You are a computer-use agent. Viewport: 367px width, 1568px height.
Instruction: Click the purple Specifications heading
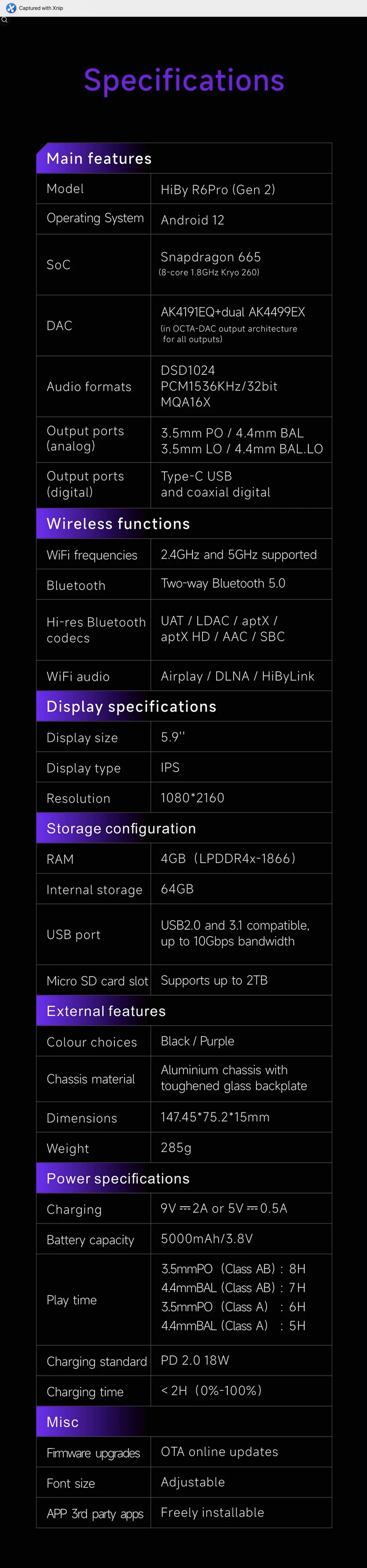click(x=183, y=80)
